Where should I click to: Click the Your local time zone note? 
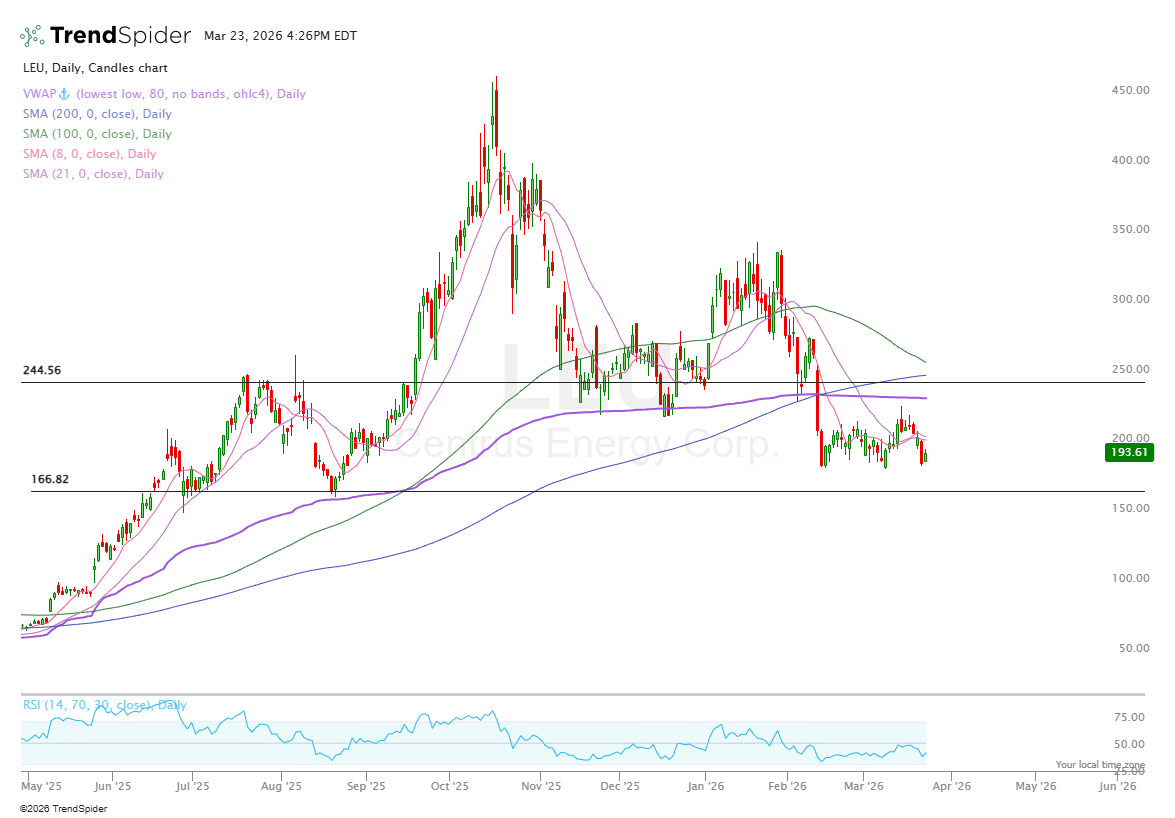coord(1100,765)
